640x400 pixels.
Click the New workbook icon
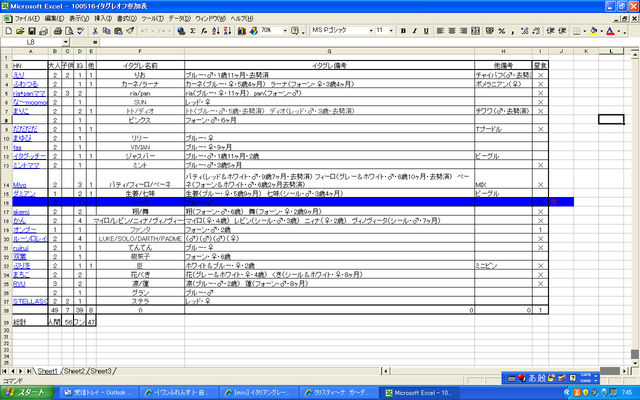(x=6, y=30)
